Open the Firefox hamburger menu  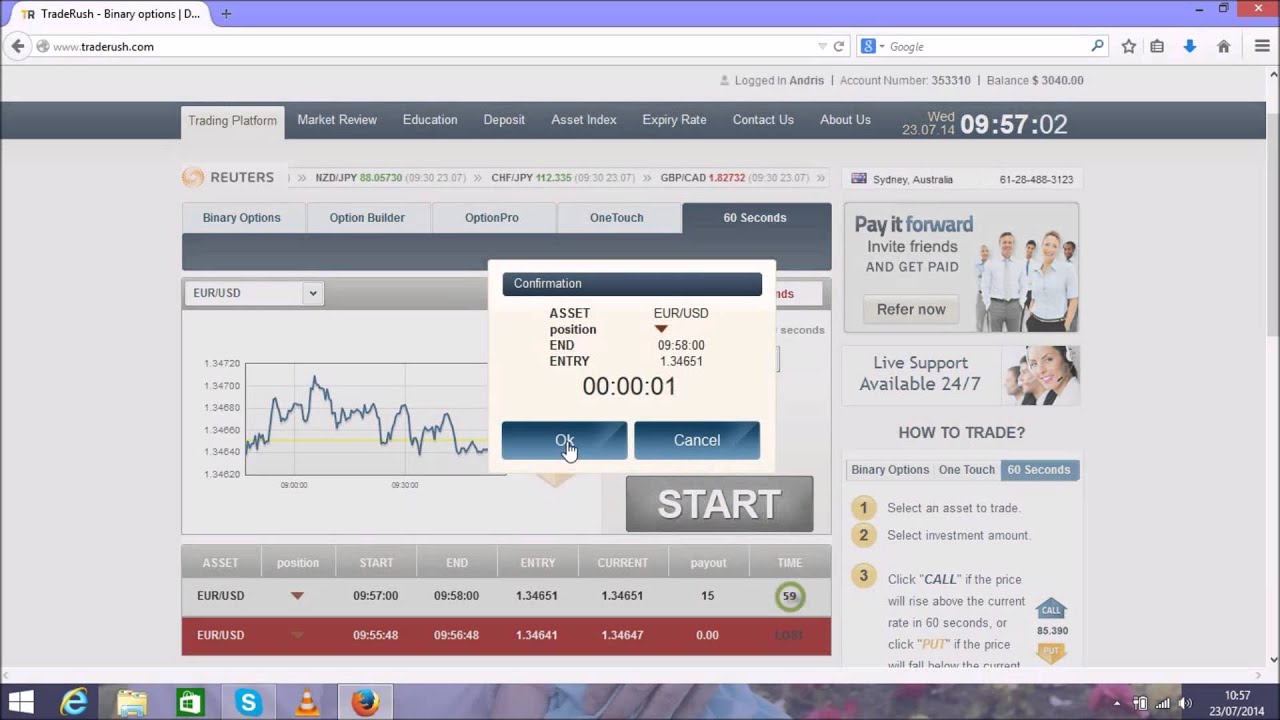[1262, 46]
